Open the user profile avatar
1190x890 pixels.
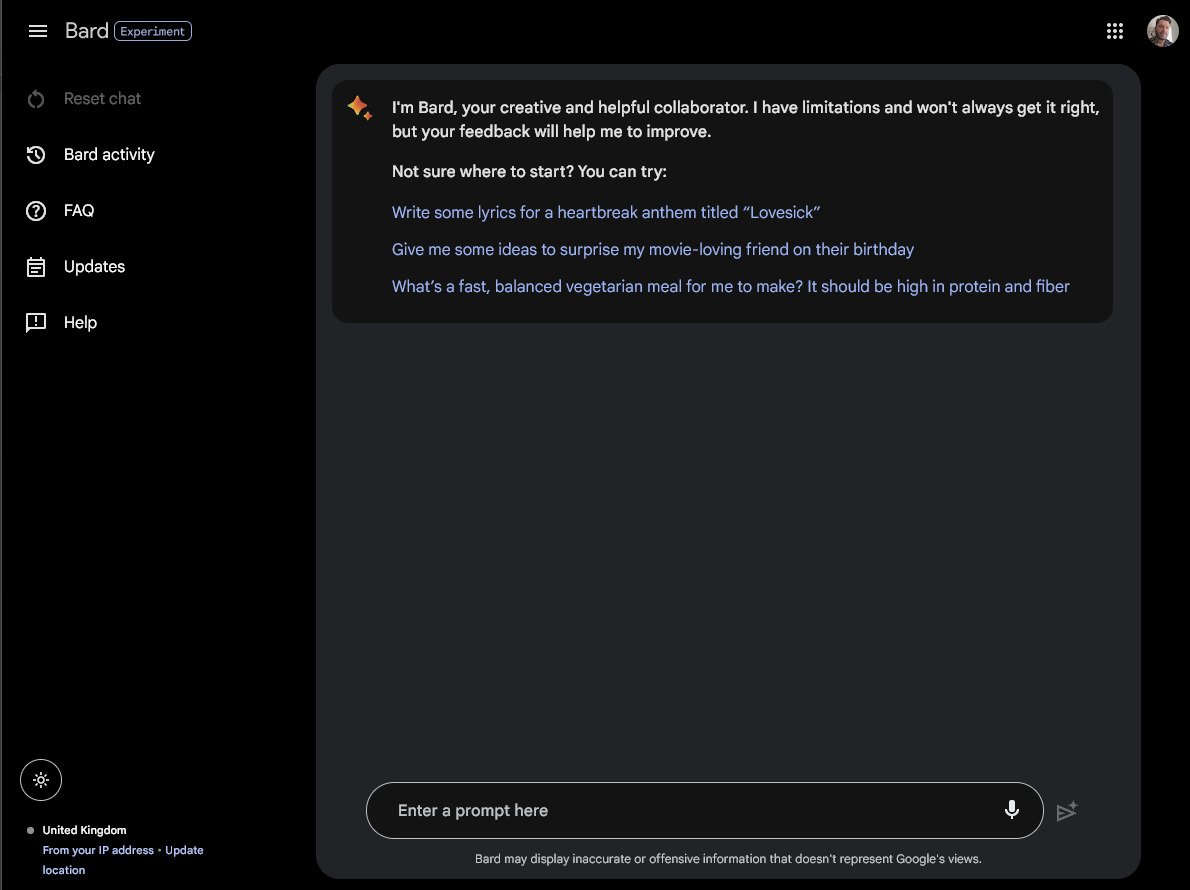1162,31
